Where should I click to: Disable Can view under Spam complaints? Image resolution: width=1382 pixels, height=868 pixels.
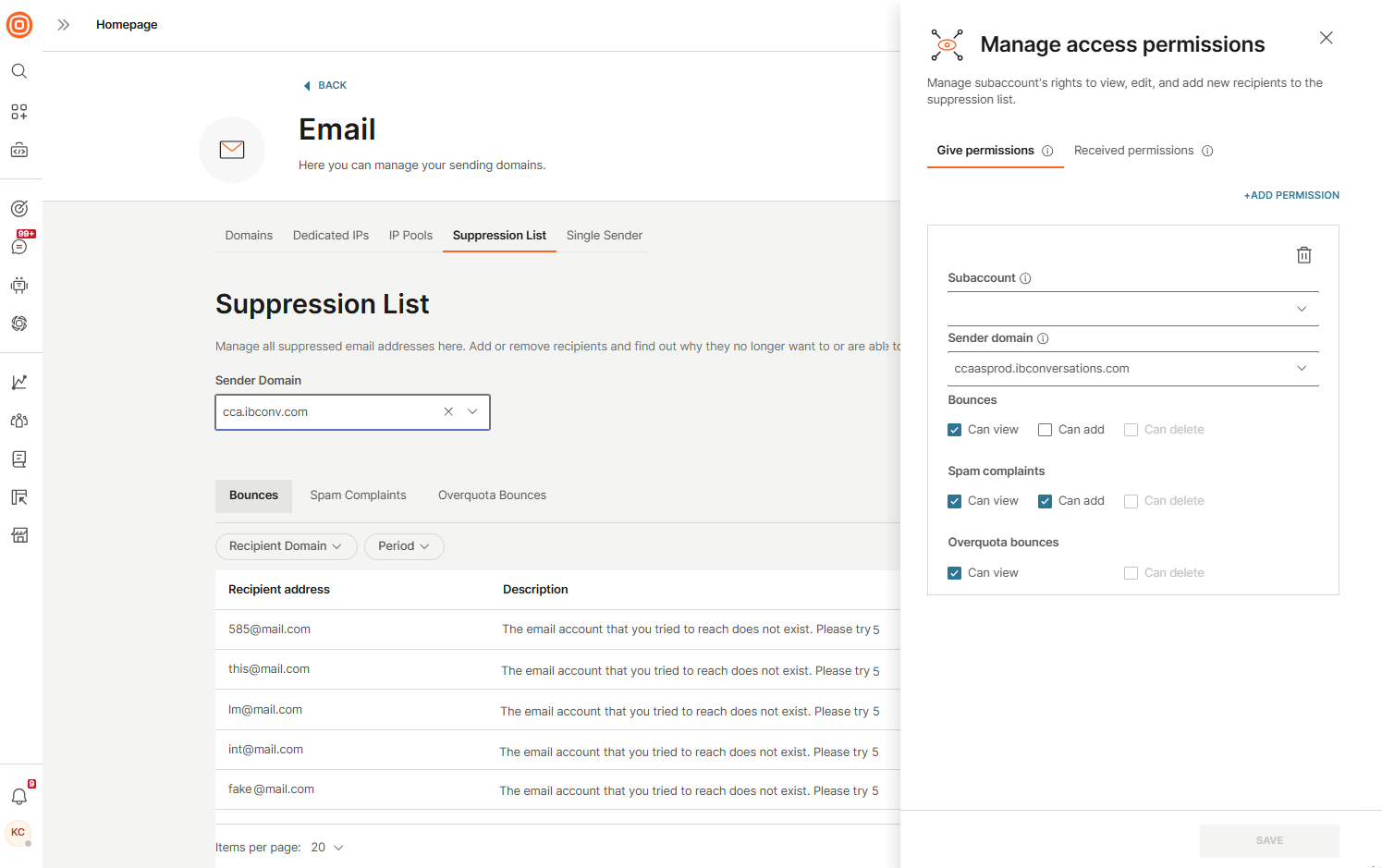pos(954,500)
